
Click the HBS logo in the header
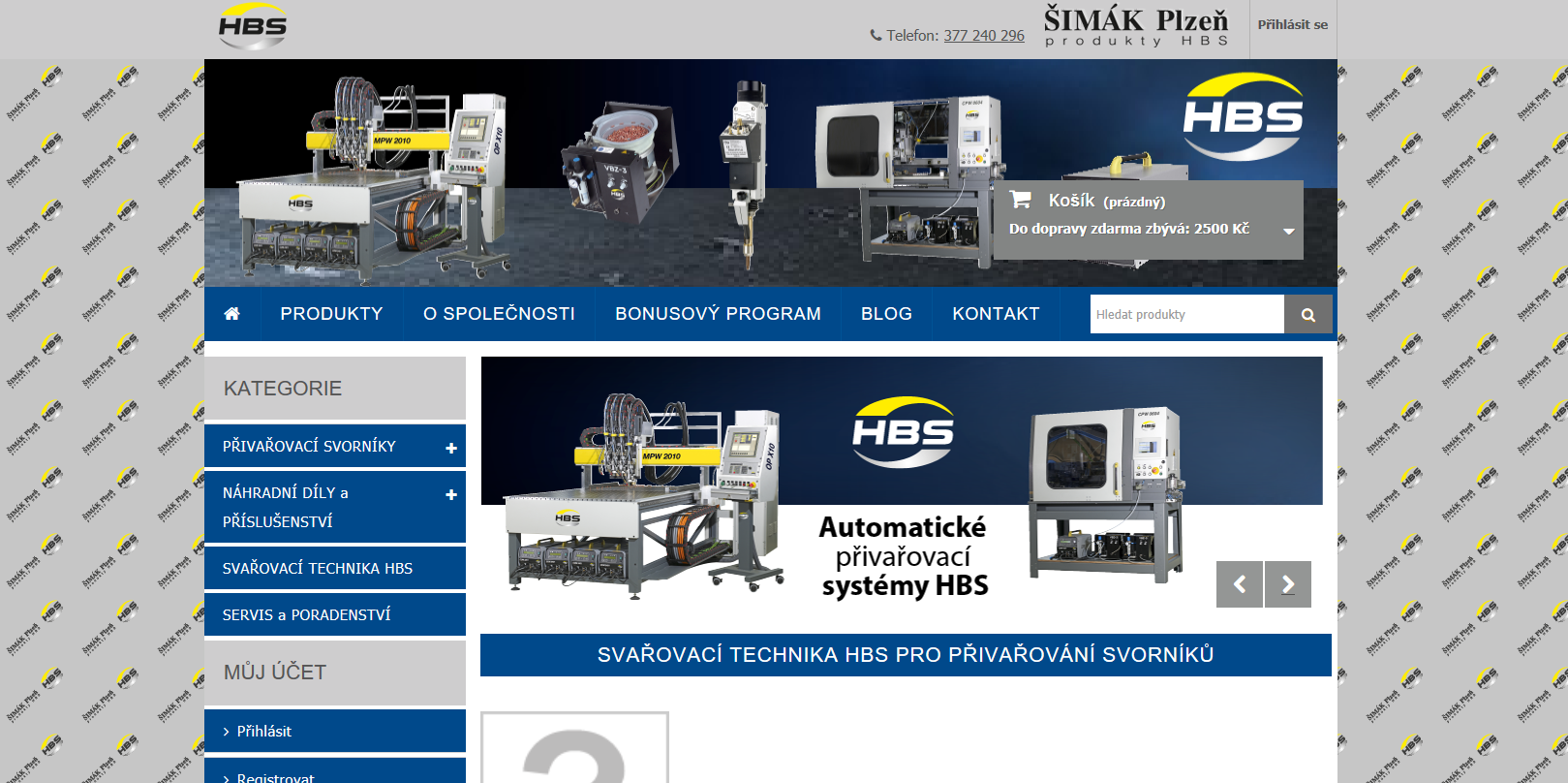click(x=253, y=27)
